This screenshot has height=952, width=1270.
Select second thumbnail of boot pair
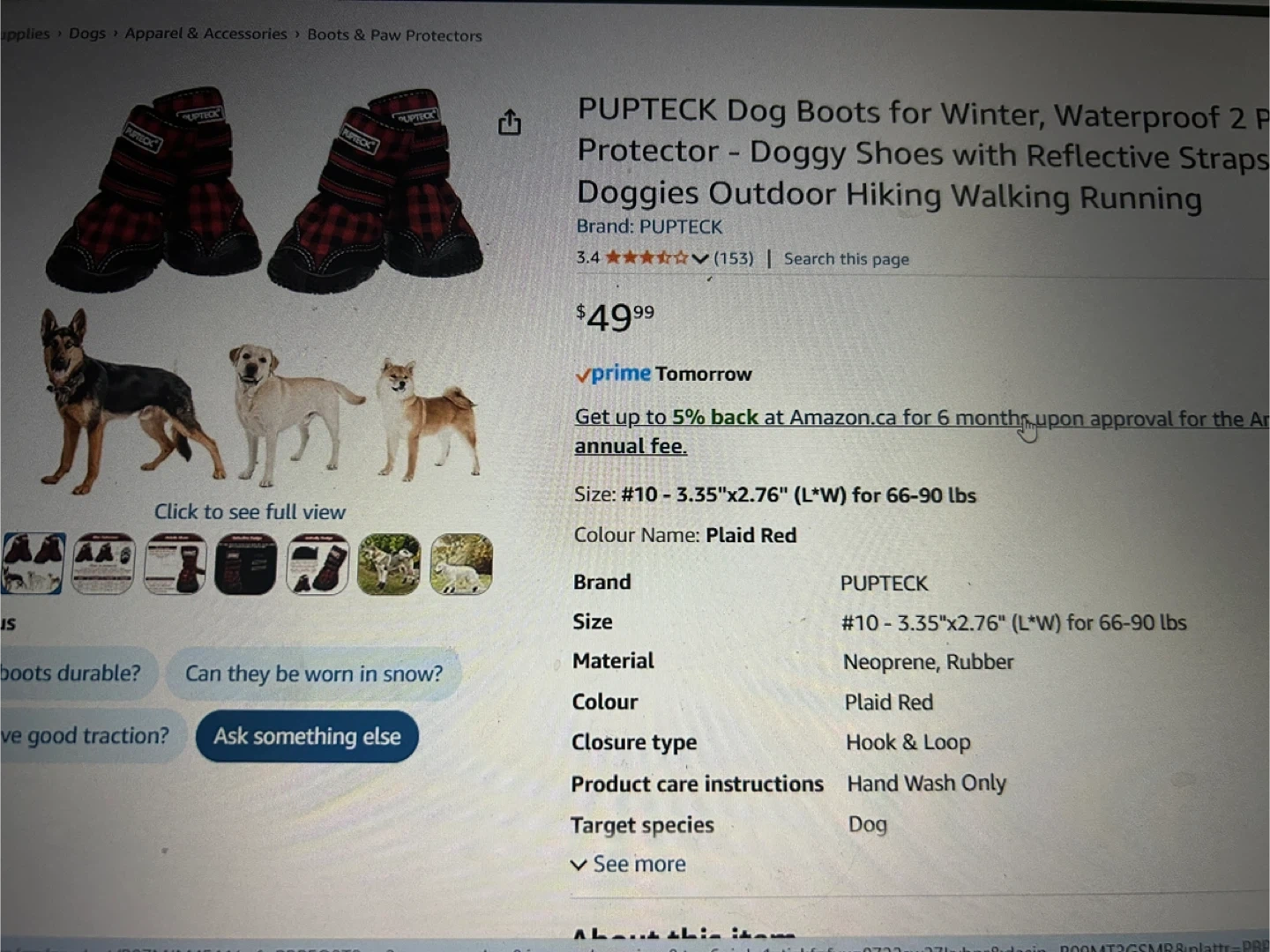[103, 563]
